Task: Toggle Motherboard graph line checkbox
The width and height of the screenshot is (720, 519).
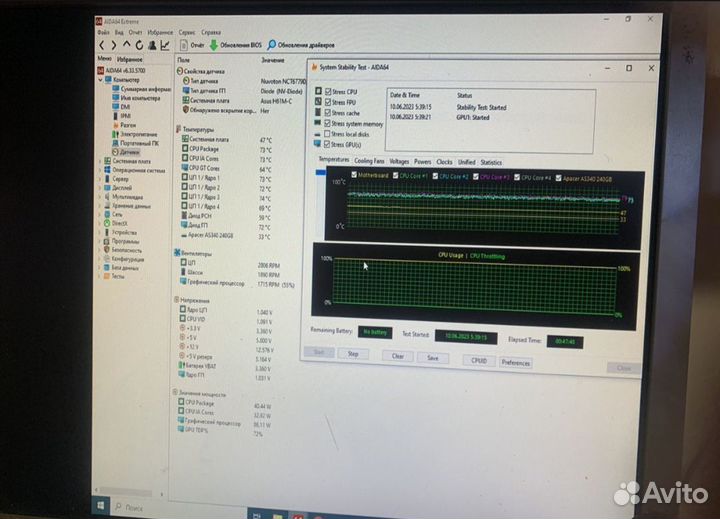Action: click(354, 175)
